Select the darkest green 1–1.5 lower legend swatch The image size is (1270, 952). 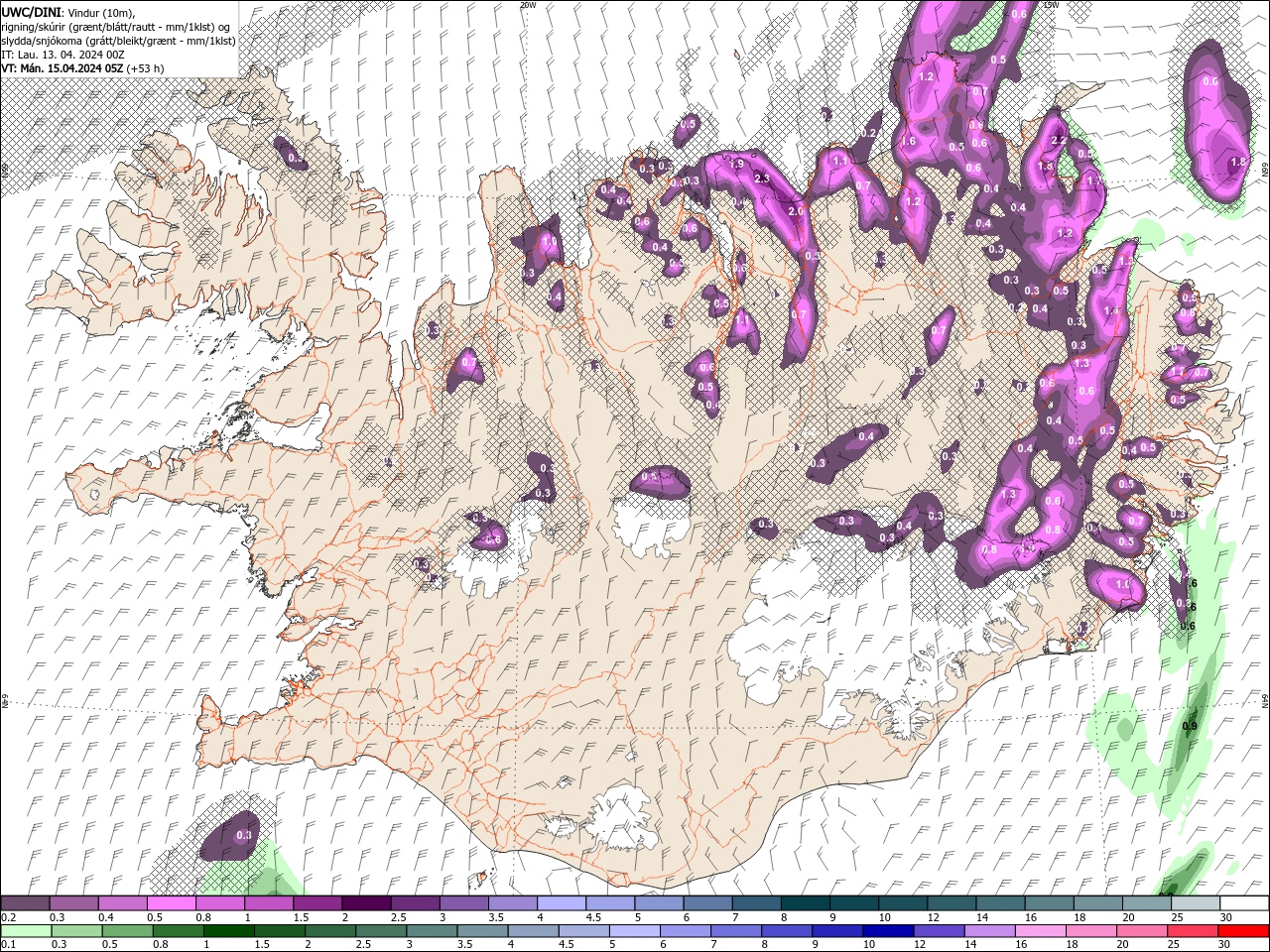228,931
